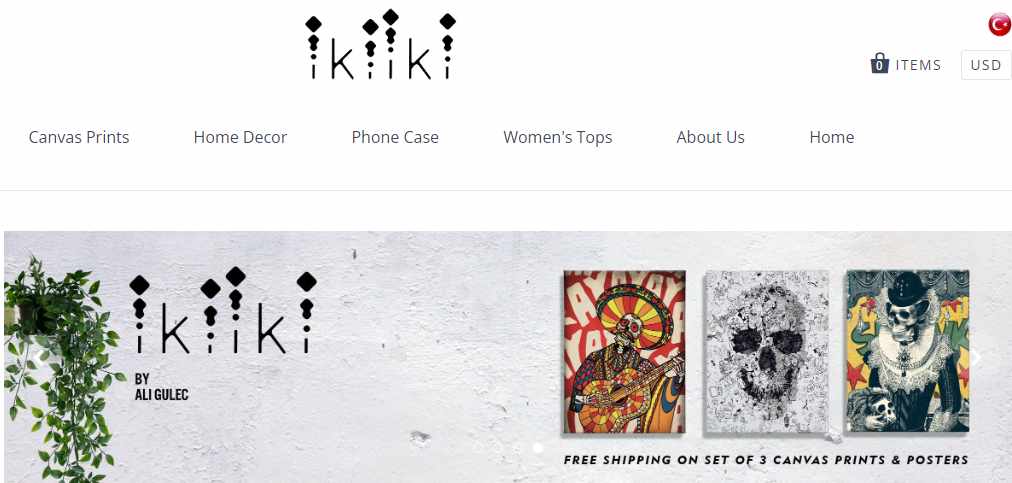Image resolution: width=1012 pixels, height=483 pixels.
Task: Click the By Ali Gulec text
Action: 161,387
